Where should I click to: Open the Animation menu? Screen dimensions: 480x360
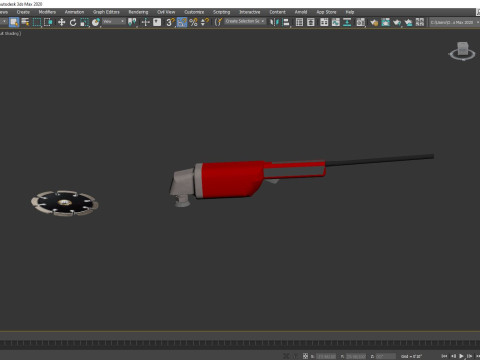(74, 12)
